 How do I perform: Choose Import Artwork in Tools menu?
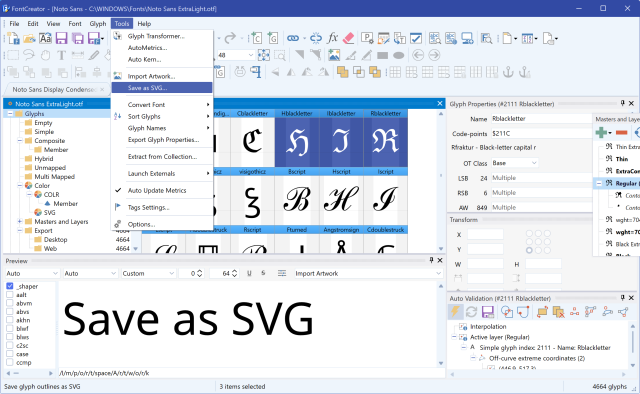click(x=162, y=76)
